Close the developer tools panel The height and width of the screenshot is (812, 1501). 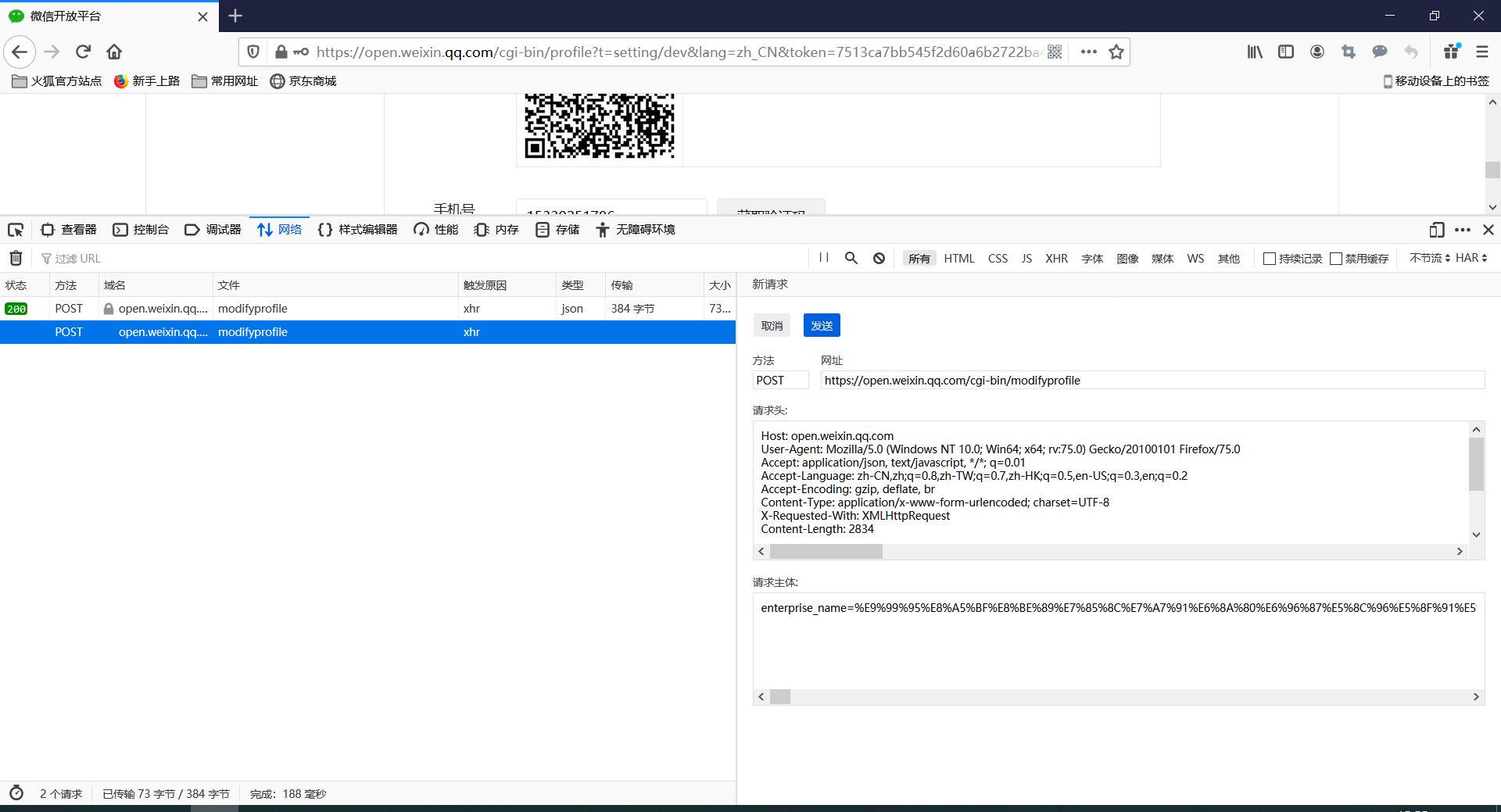[1488, 230]
